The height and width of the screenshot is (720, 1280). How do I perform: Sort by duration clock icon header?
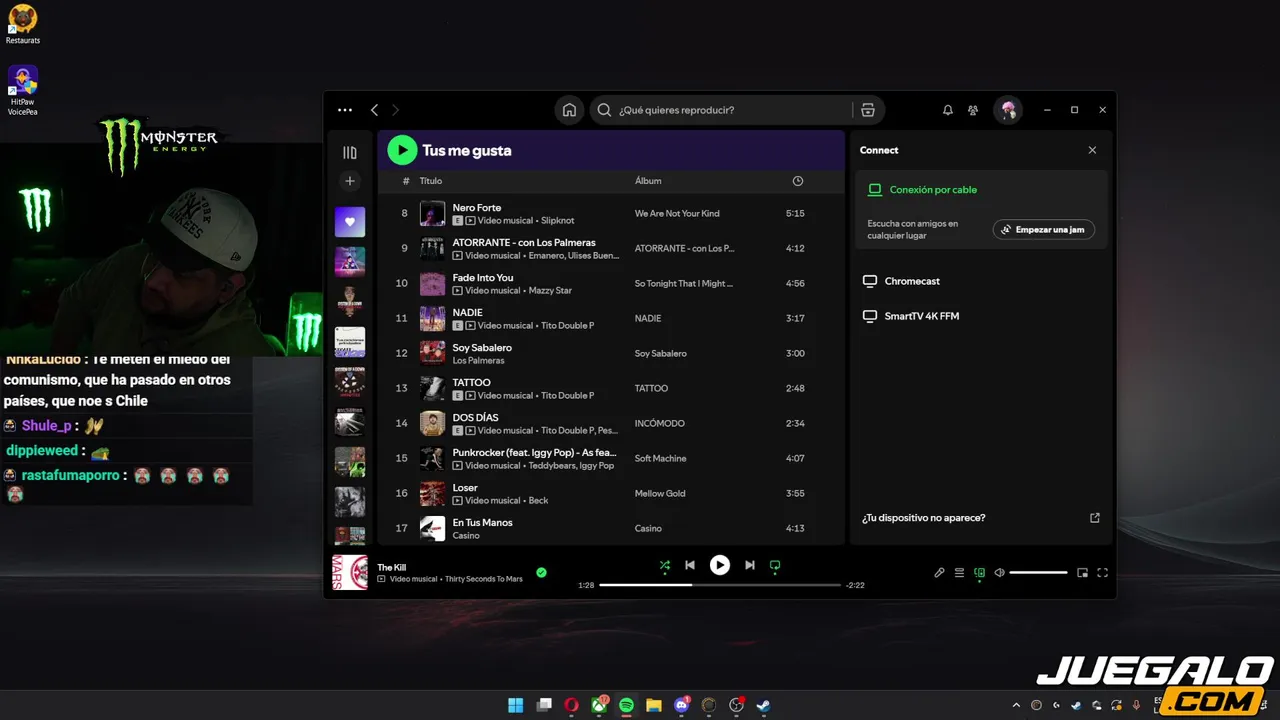[x=797, y=181]
